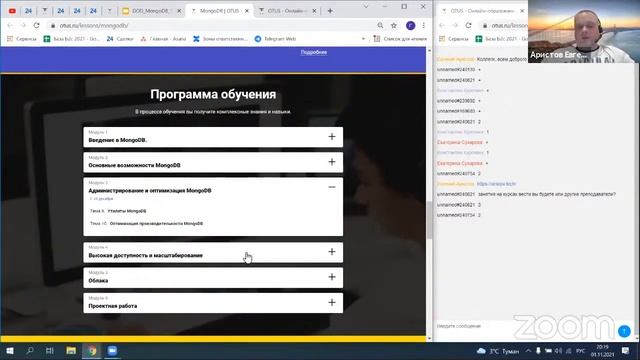Reload the page in the right browser window

click(x=468, y=25)
